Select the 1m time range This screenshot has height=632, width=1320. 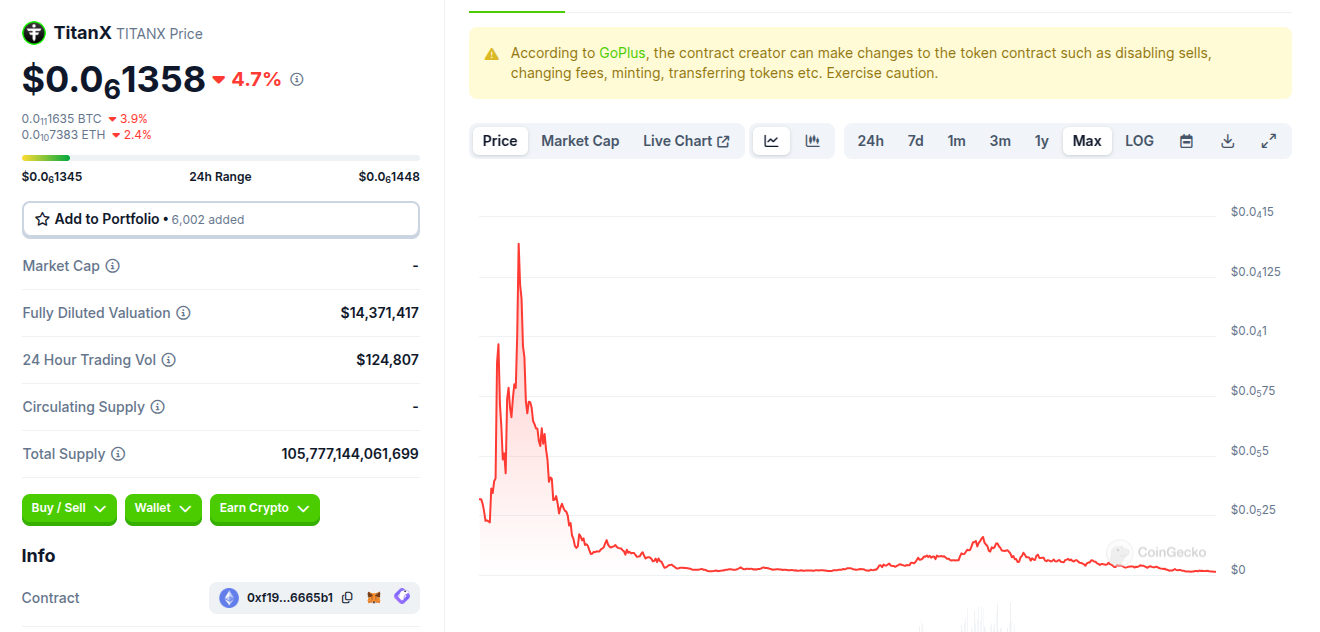[x=957, y=141]
